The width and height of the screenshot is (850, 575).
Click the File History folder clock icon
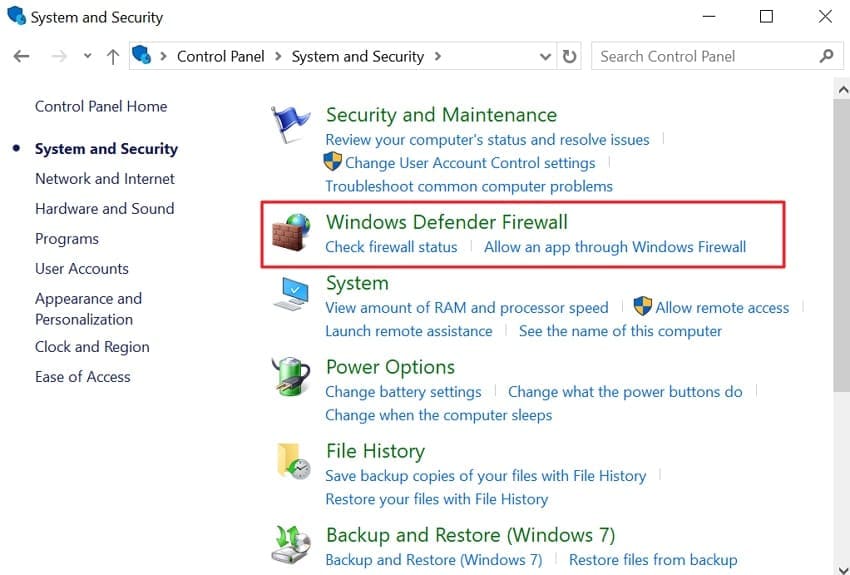pos(293,461)
